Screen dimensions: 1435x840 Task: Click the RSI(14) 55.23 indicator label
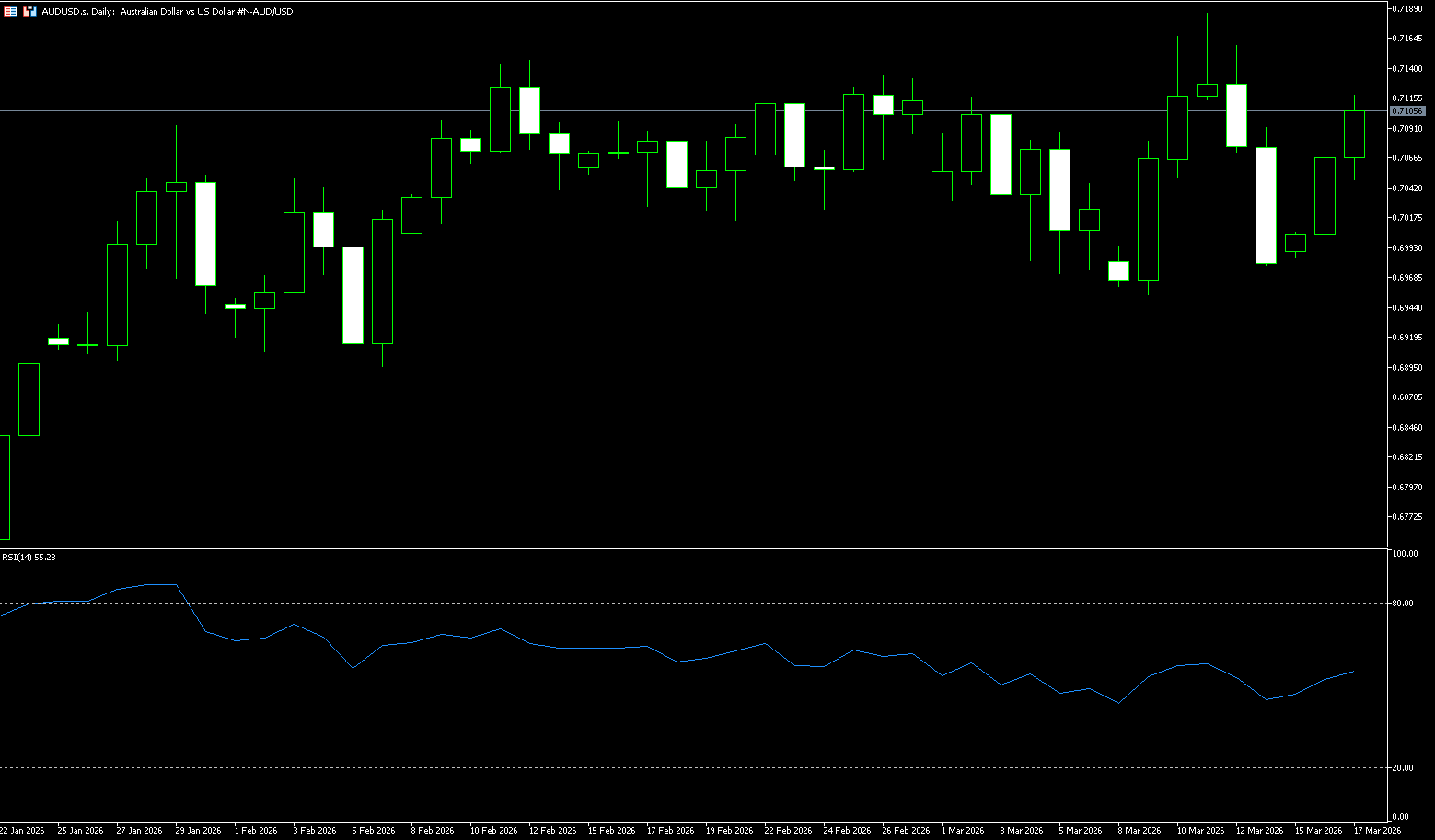click(29, 557)
